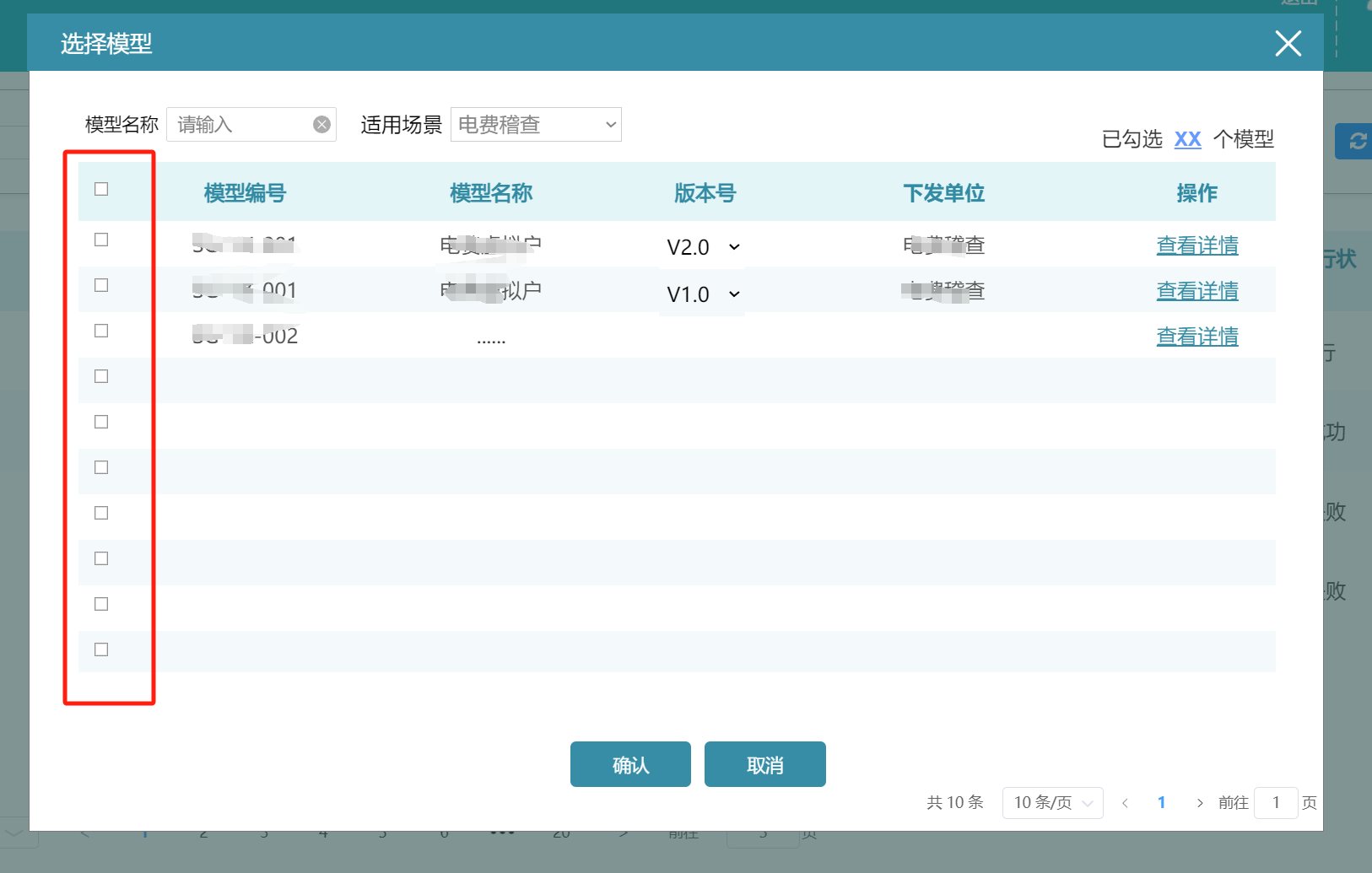Focus the 前往 page number input field
This screenshot has height=873, width=1372.
(x=1275, y=803)
